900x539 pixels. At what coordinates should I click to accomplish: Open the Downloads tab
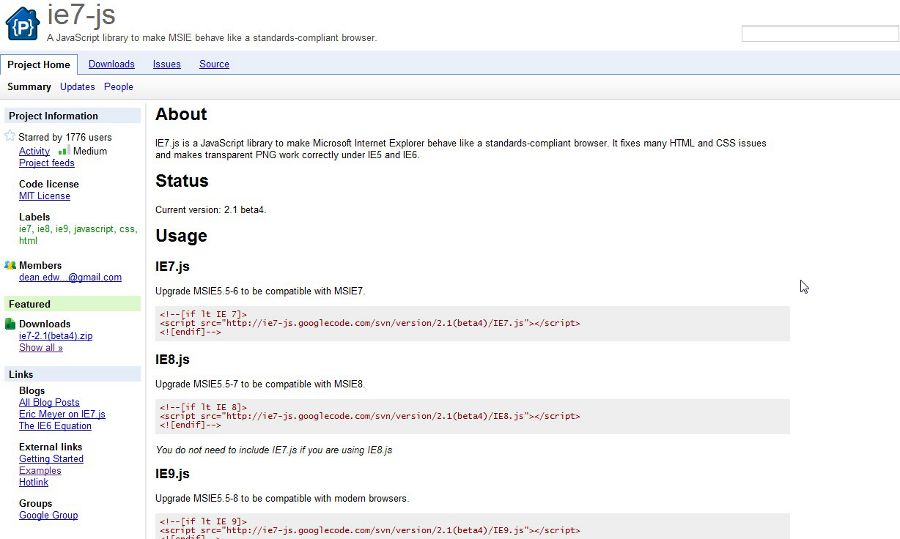point(111,64)
